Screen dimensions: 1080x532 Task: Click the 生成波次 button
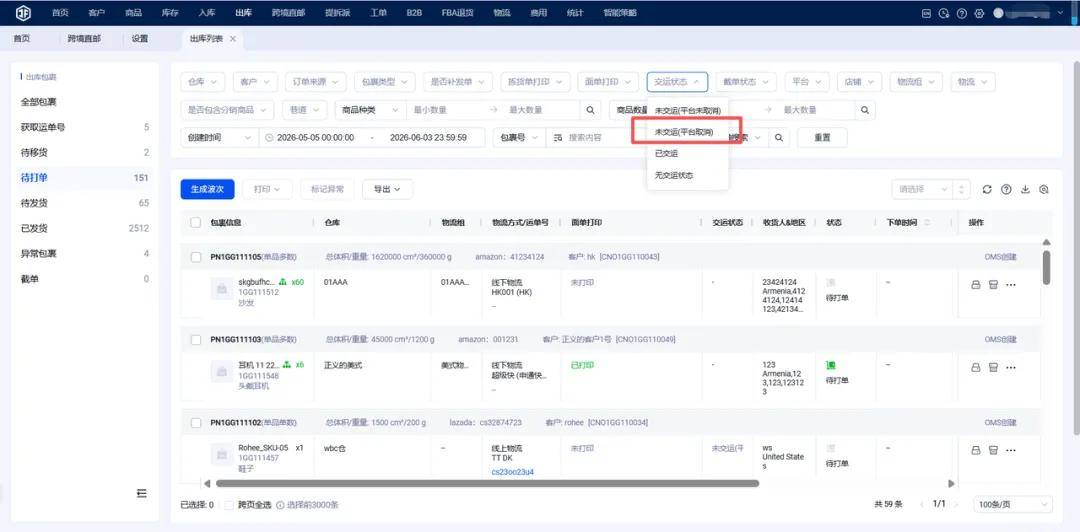pyautogui.click(x=207, y=190)
